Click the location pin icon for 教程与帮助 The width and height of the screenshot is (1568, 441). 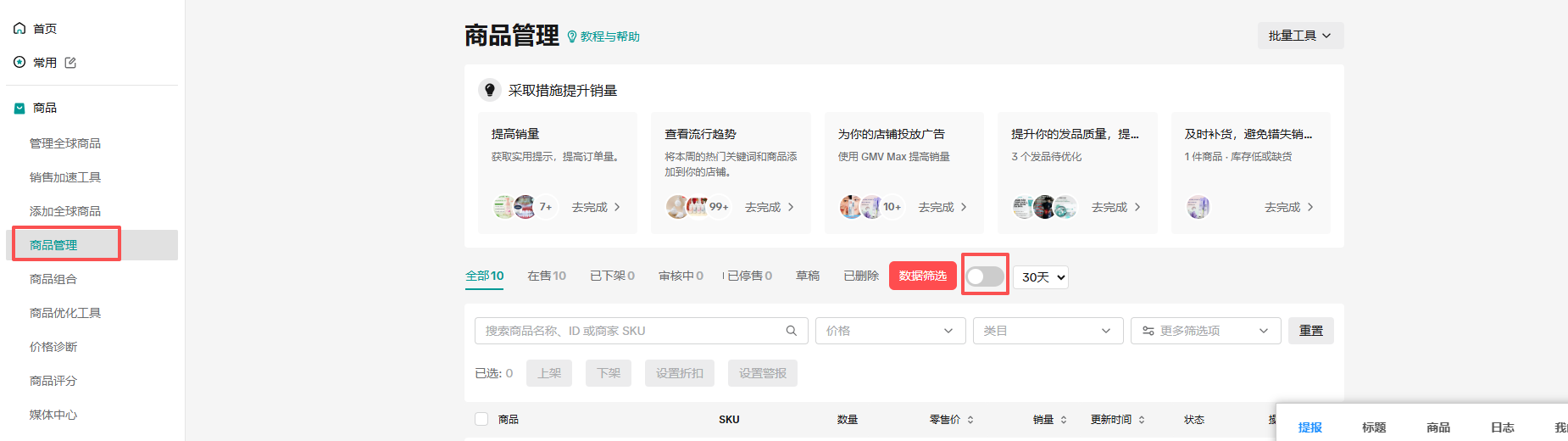(x=572, y=36)
